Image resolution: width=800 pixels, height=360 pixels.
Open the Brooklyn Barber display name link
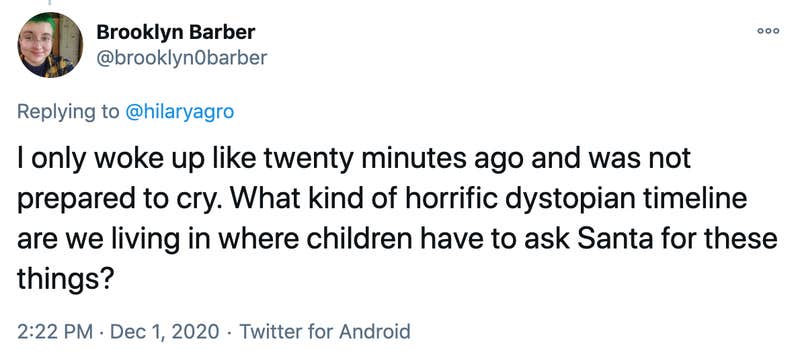(x=176, y=33)
